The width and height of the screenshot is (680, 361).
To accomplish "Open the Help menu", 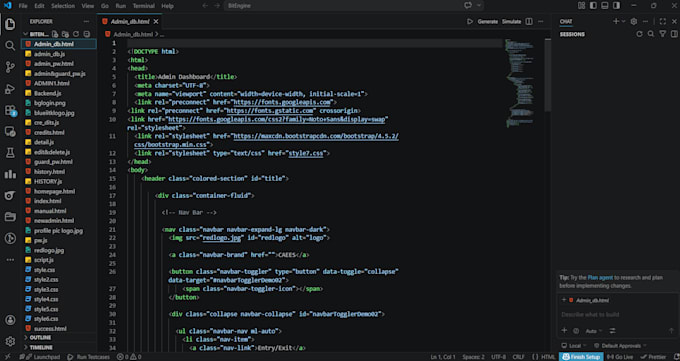I will click(167, 6).
